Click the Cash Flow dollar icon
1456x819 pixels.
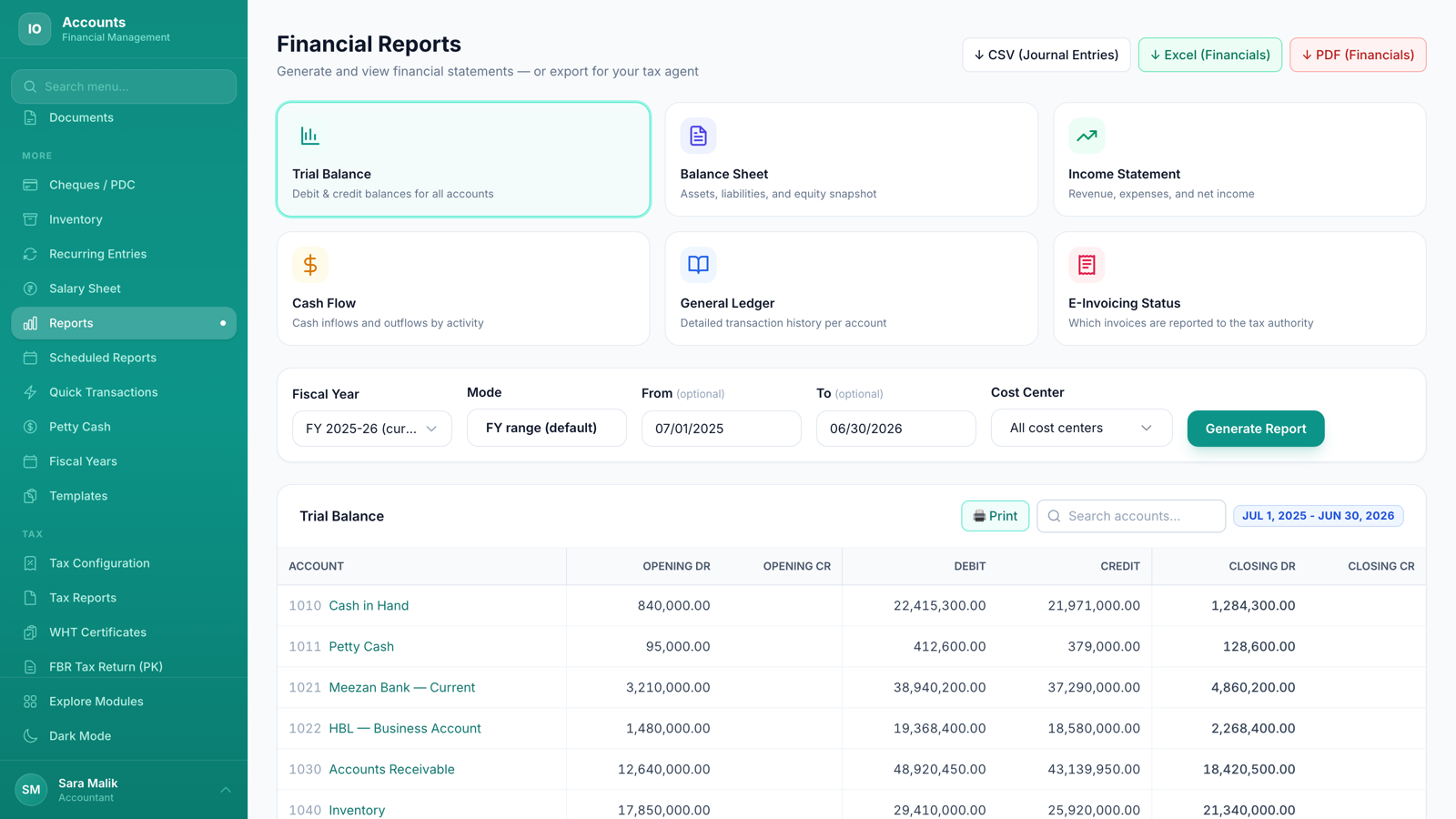coord(310,265)
